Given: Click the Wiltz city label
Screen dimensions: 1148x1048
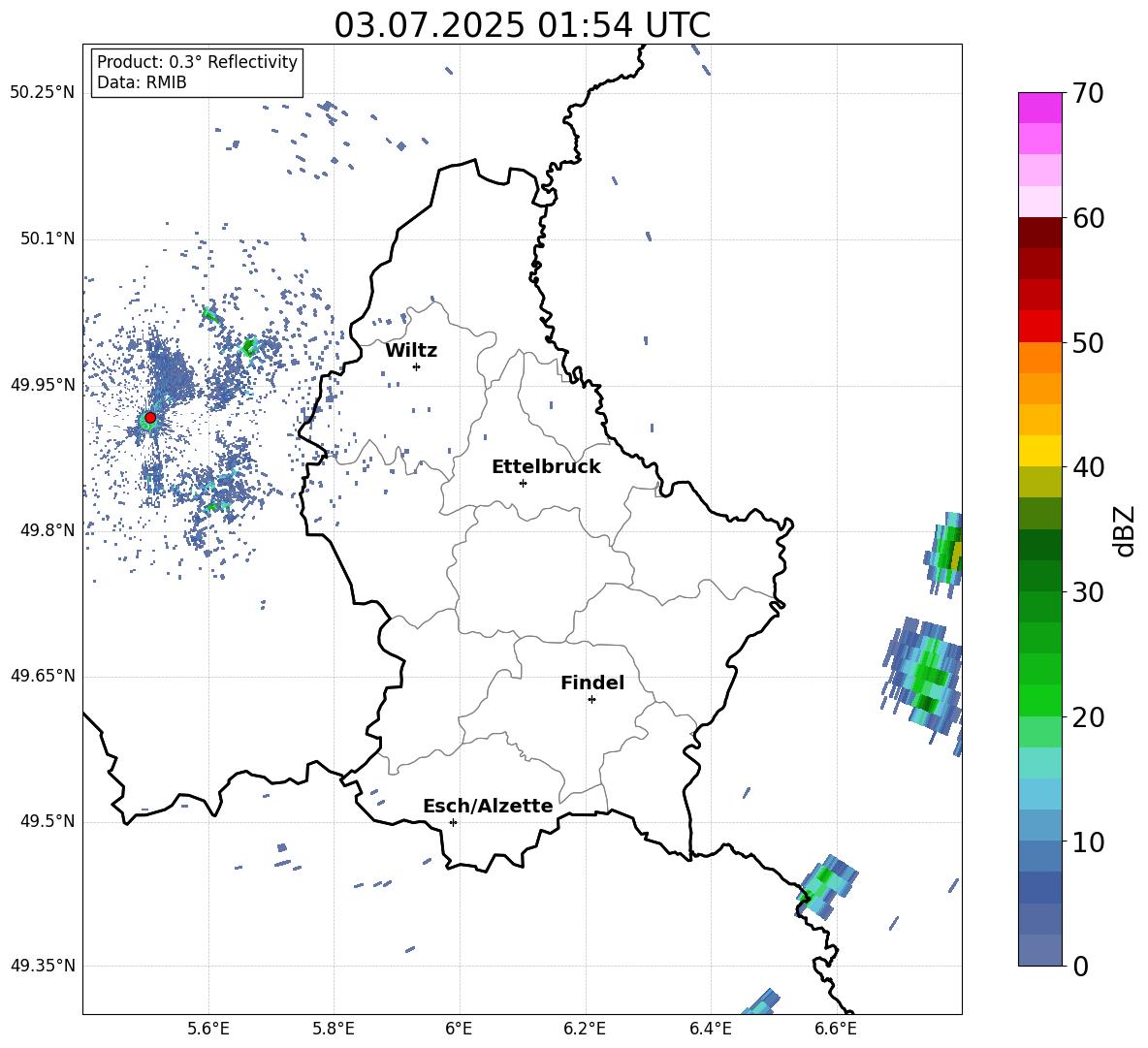Looking at the screenshot, I should click(411, 351).
